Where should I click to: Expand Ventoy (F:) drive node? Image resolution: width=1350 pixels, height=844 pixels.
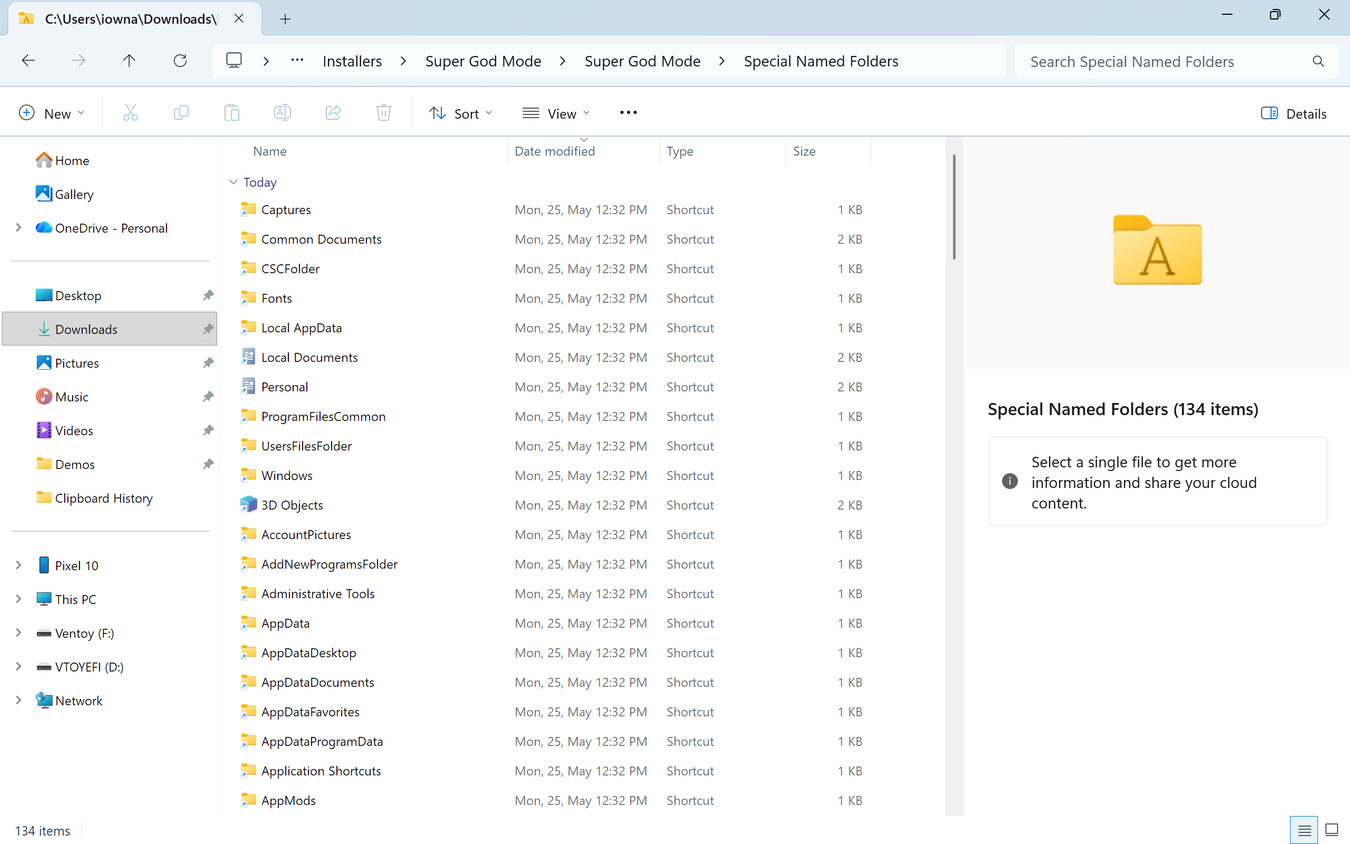pos(18,633)
